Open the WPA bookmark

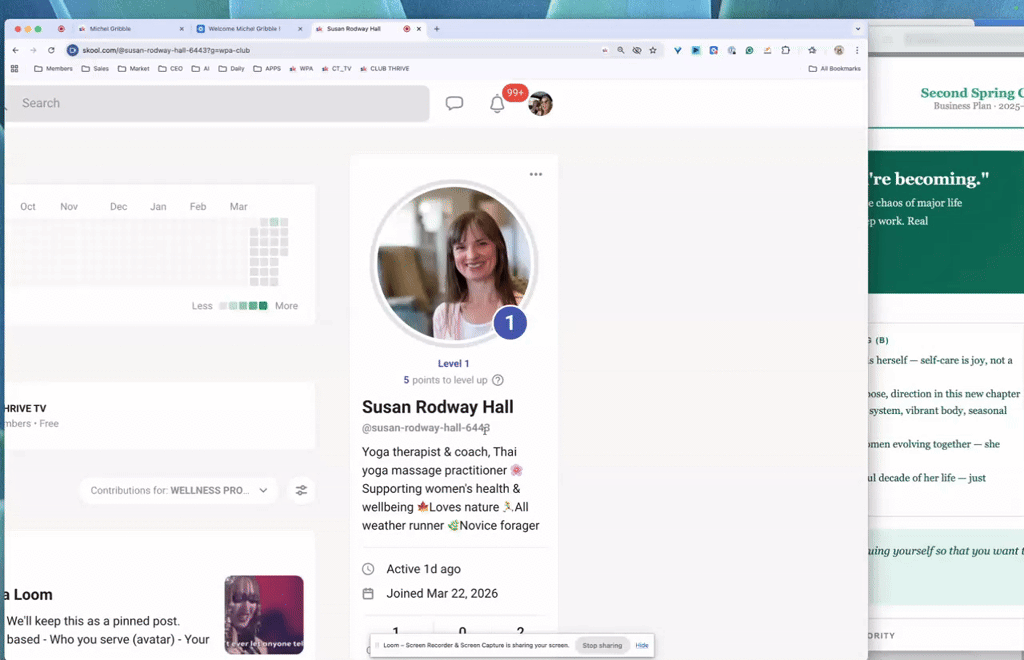point(301,69)
